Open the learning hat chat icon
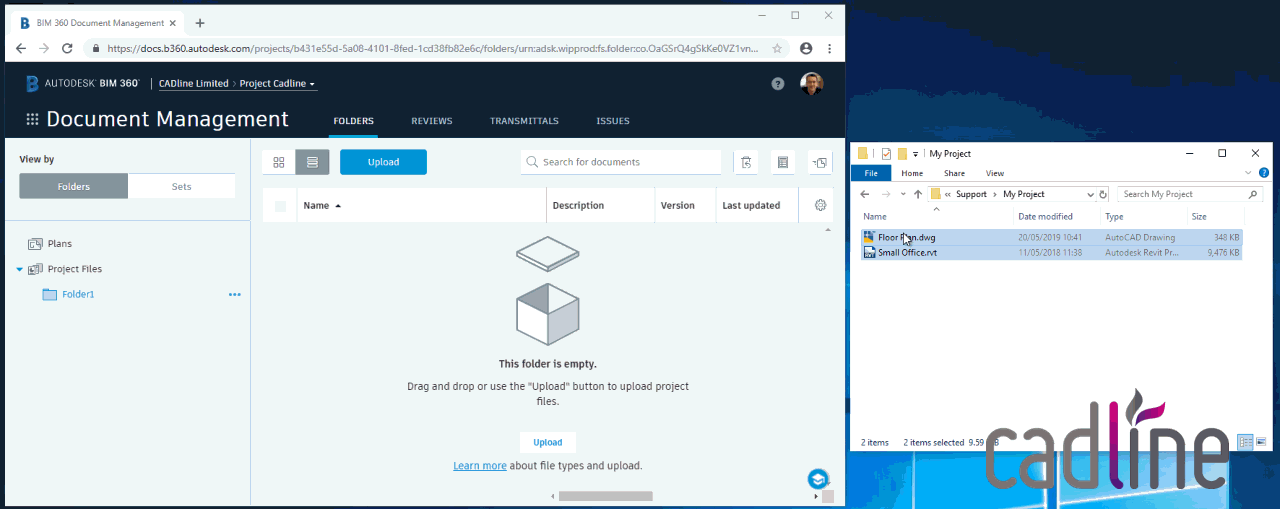The height and width of the screenshot is (509, 1280). 818,479
